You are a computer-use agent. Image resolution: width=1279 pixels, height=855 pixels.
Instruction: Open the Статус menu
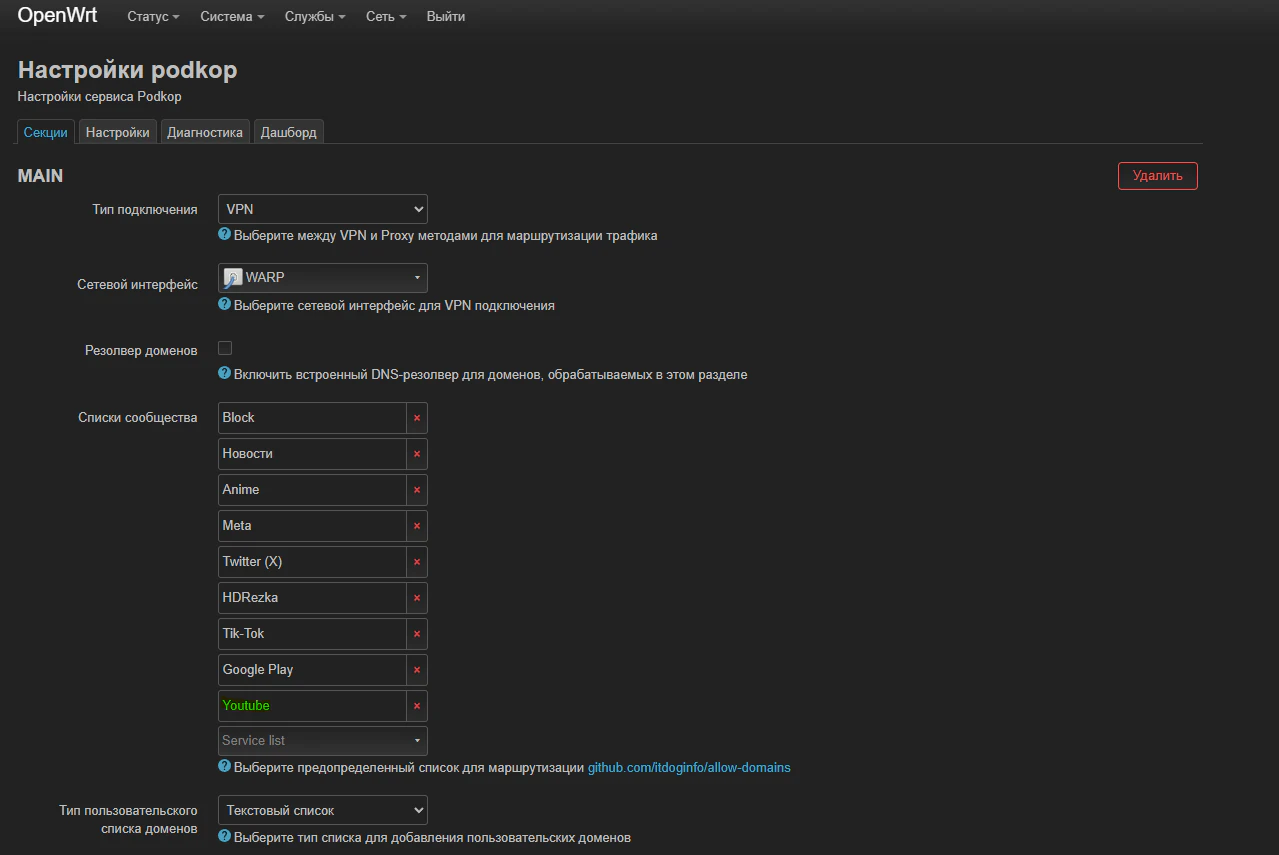tap(153, 17)
